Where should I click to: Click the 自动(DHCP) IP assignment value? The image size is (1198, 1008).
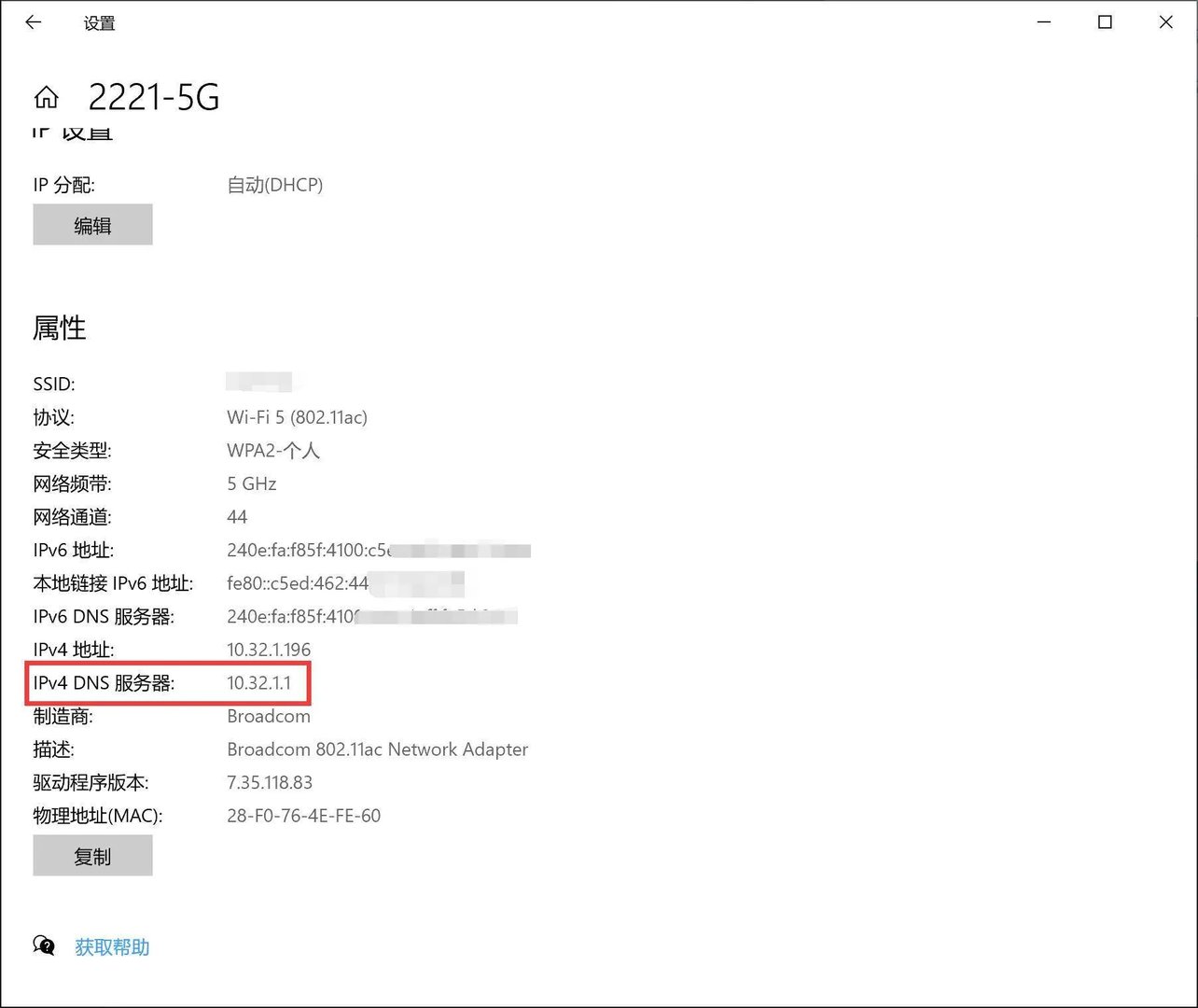(x=275, y=184)
